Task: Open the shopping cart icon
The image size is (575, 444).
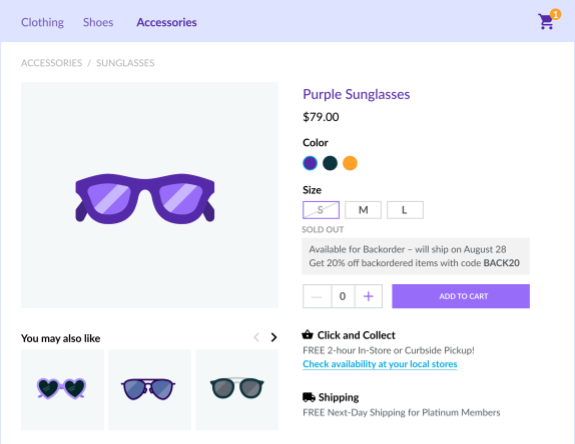Action: tap(546, 22)
